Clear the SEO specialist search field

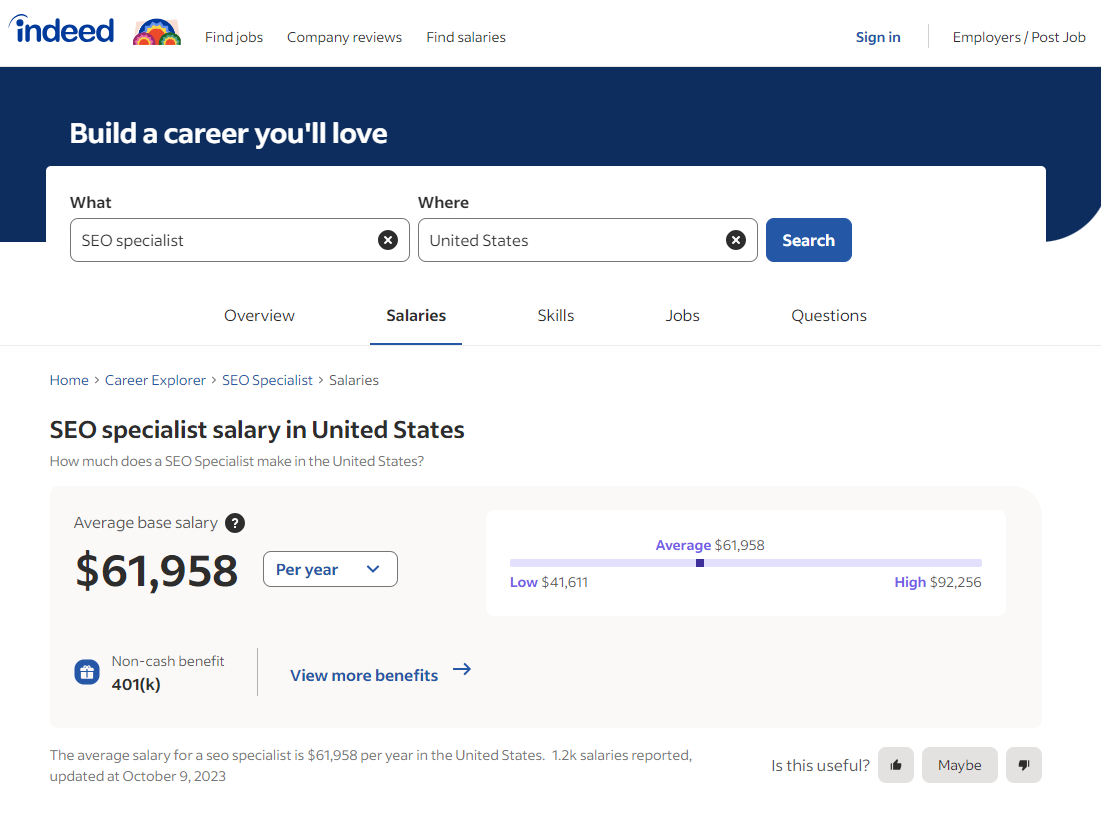[388, 240]
